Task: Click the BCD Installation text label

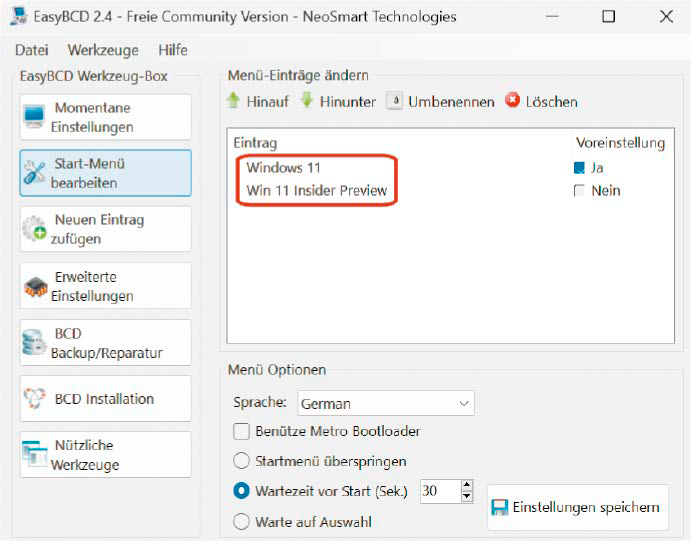Action: (x=104, y=399)
